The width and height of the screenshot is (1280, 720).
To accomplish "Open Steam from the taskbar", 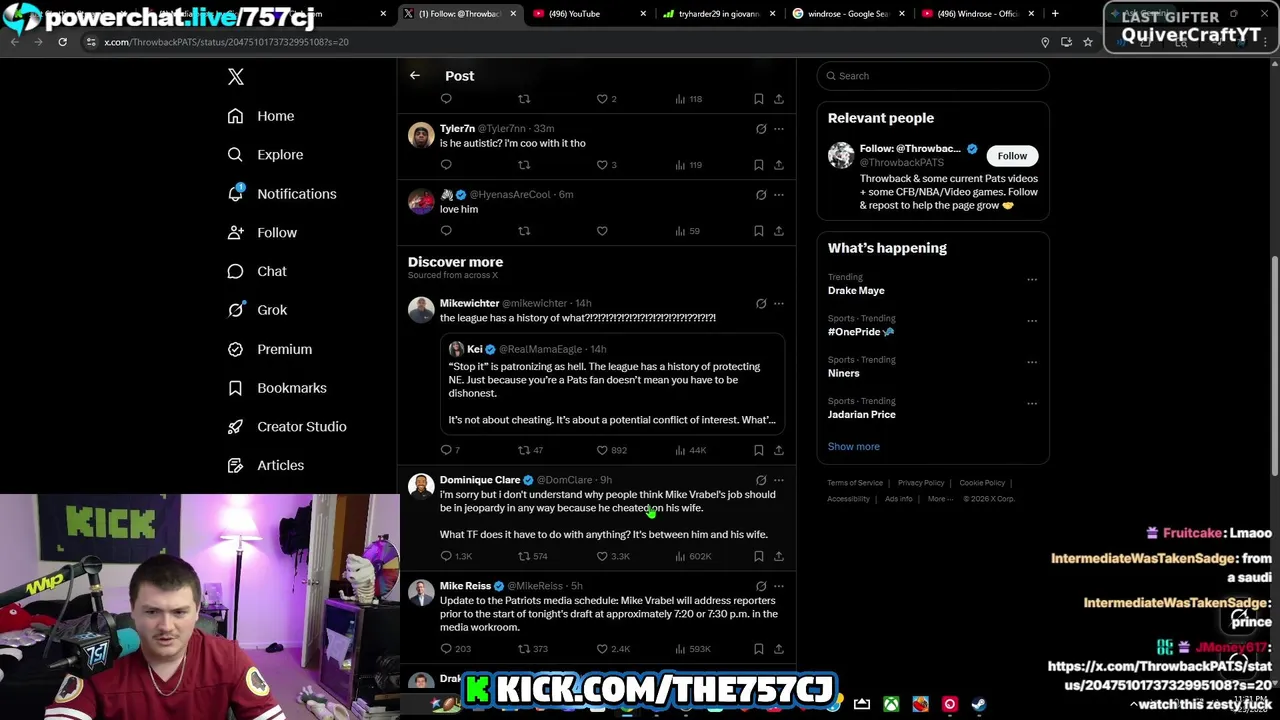I will tap(979, 705).
